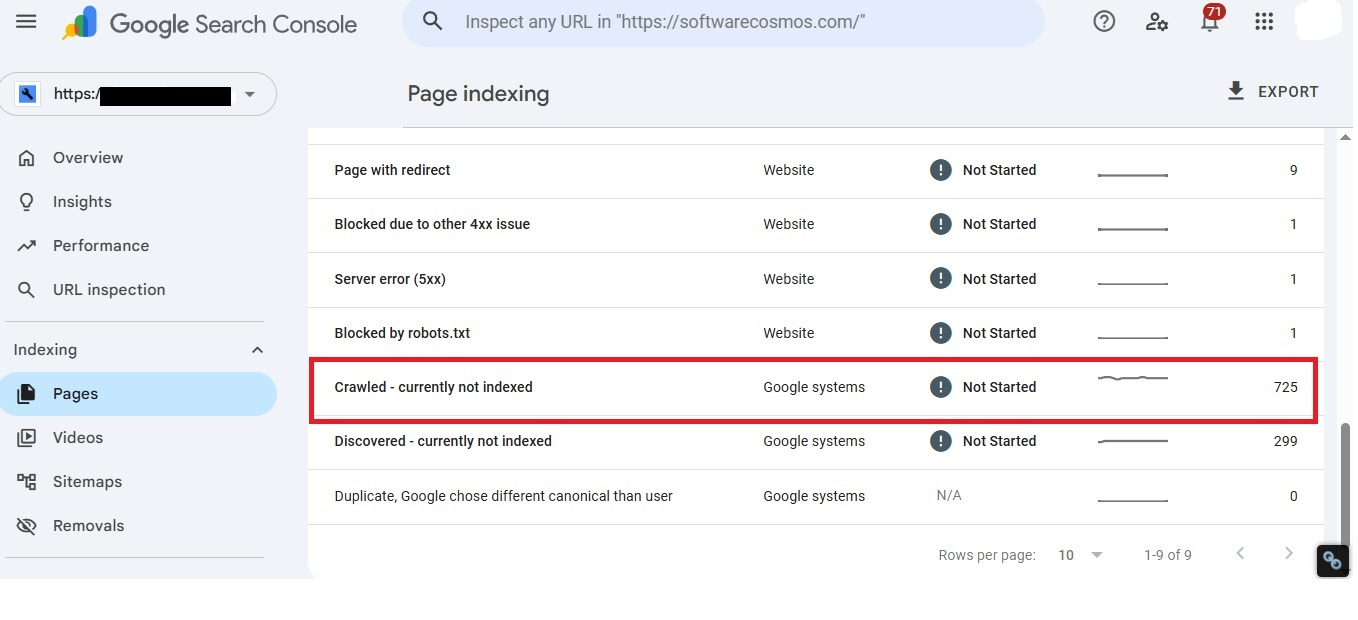Click status icon in Blocked by robots.txt row
The width and height of the screenshot is (1358, 620).
[x=940, y=333]
